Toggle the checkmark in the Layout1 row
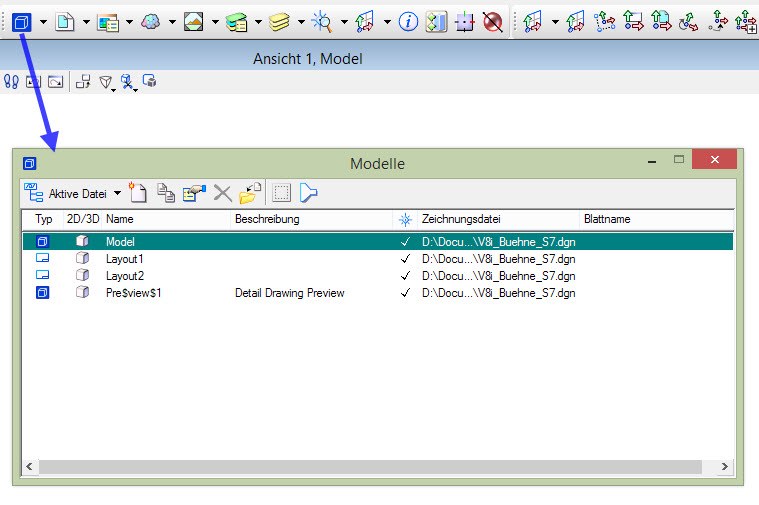Viewport: 759px width, 505px height. [x=406, y=259]
